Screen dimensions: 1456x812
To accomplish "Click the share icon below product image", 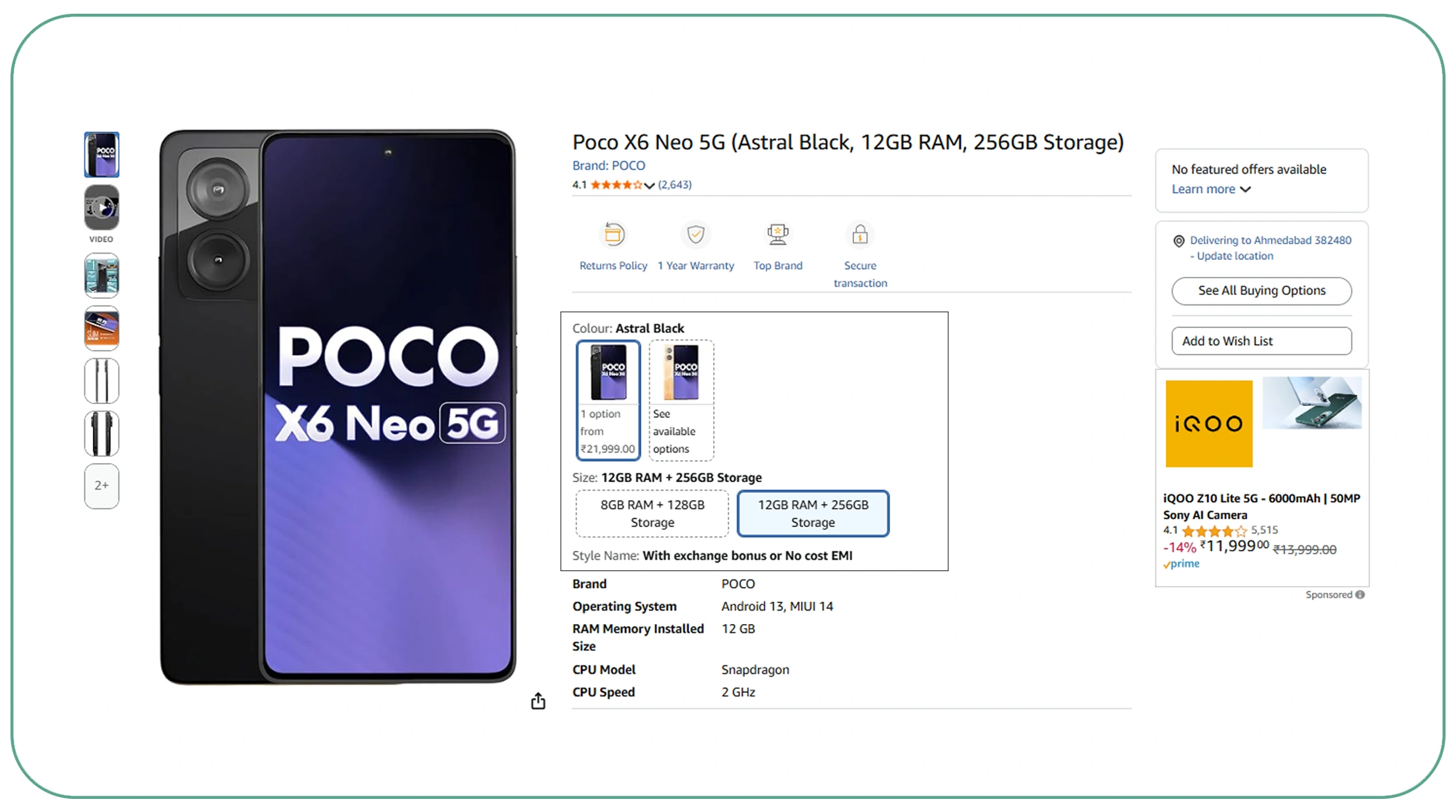I will point(538,701).
